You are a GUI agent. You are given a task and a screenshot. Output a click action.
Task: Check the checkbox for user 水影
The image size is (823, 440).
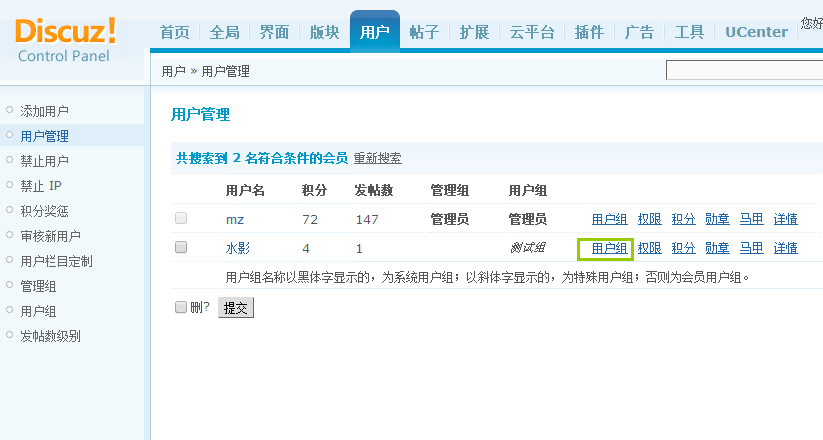tap(181, 247)
